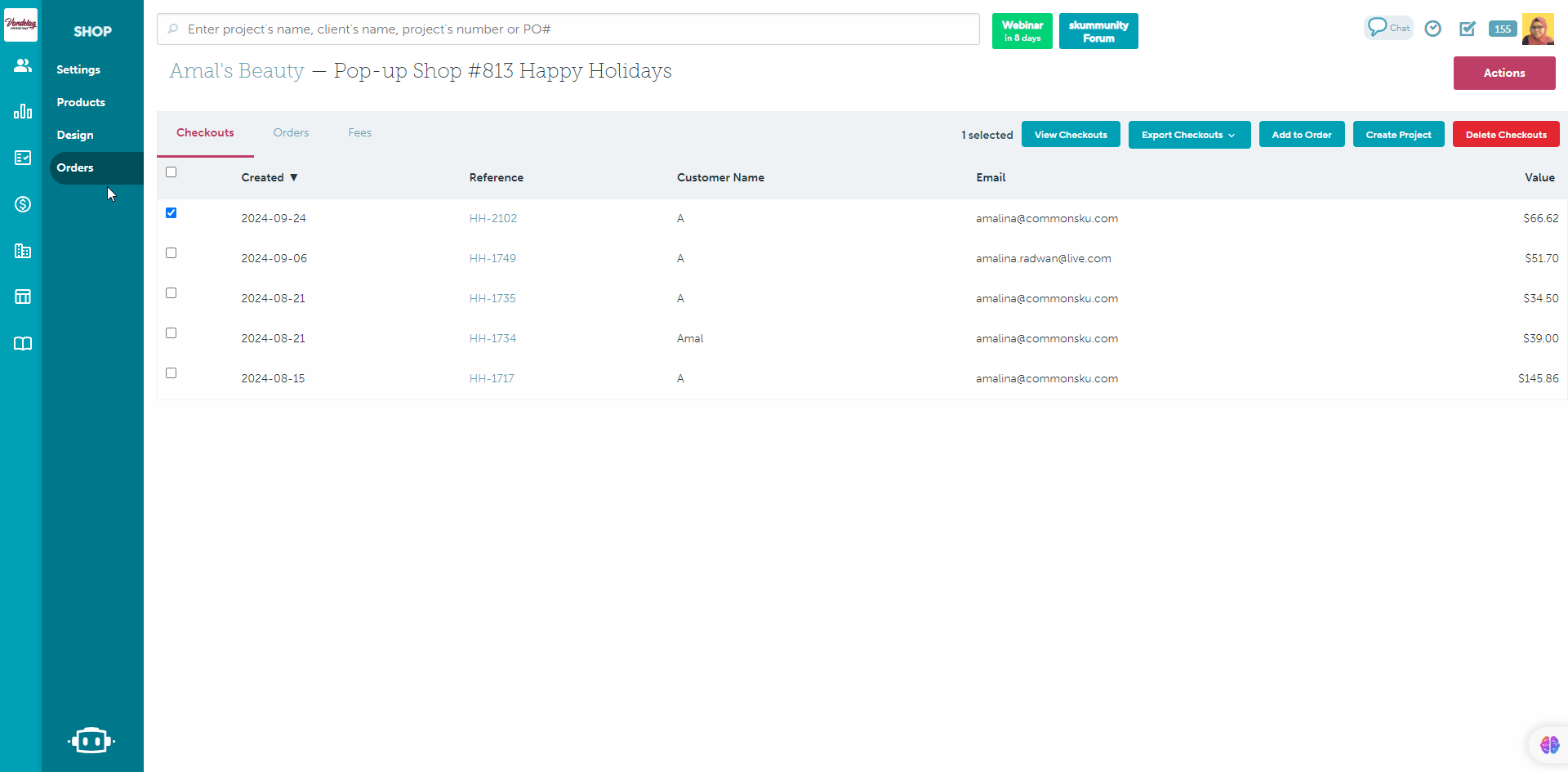Select the checkbox for checkout HH-1749
The height and width of the screenshot is (772, 1568).
[x=171, y=252]
